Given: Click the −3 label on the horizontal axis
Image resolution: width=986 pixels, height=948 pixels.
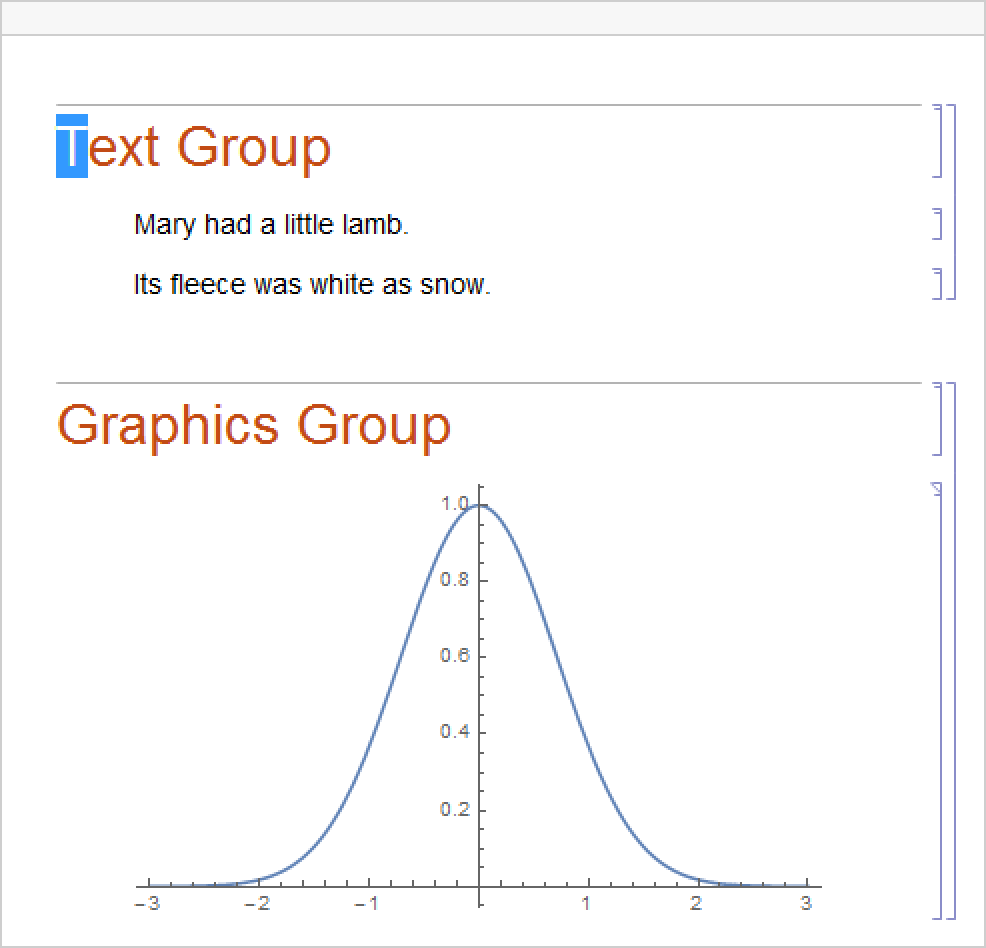Looking at the screenshot, I should (x=147, y=904).
